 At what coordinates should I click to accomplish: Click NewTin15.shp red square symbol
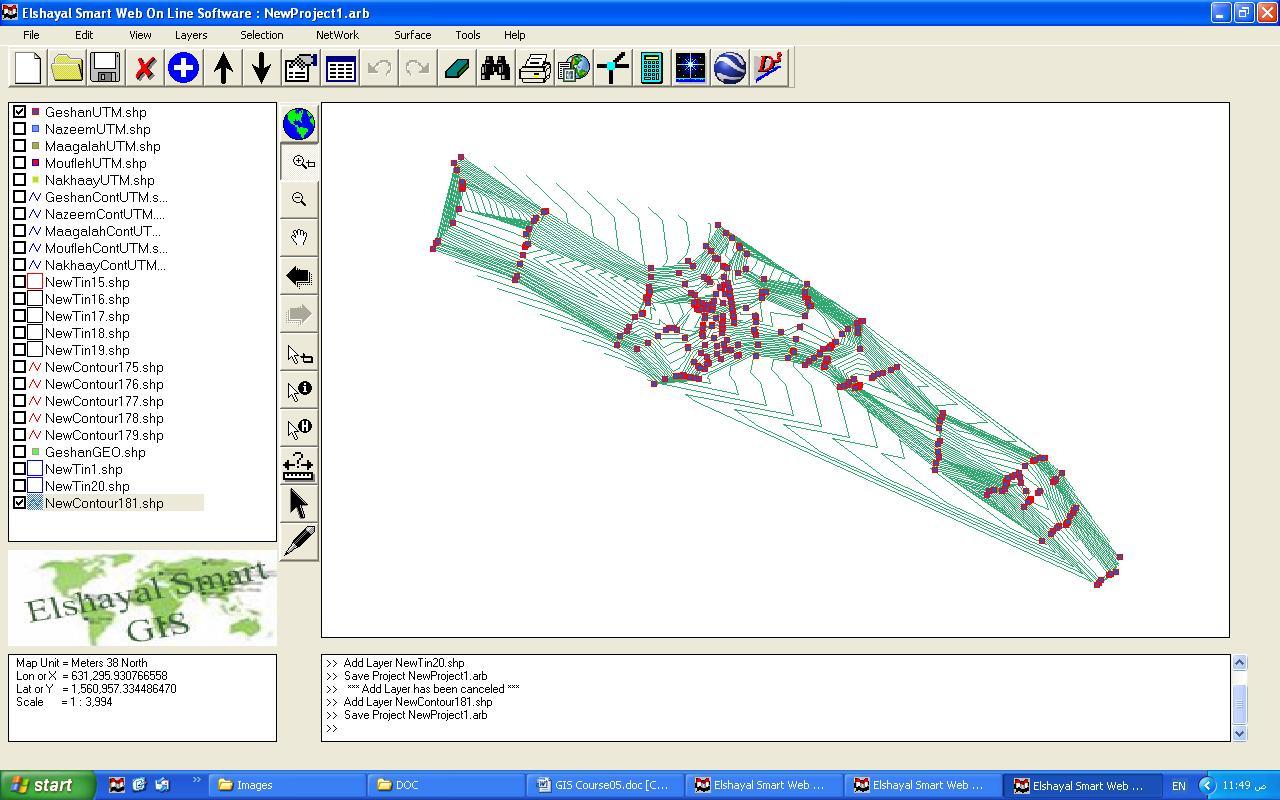coord(35,282)
